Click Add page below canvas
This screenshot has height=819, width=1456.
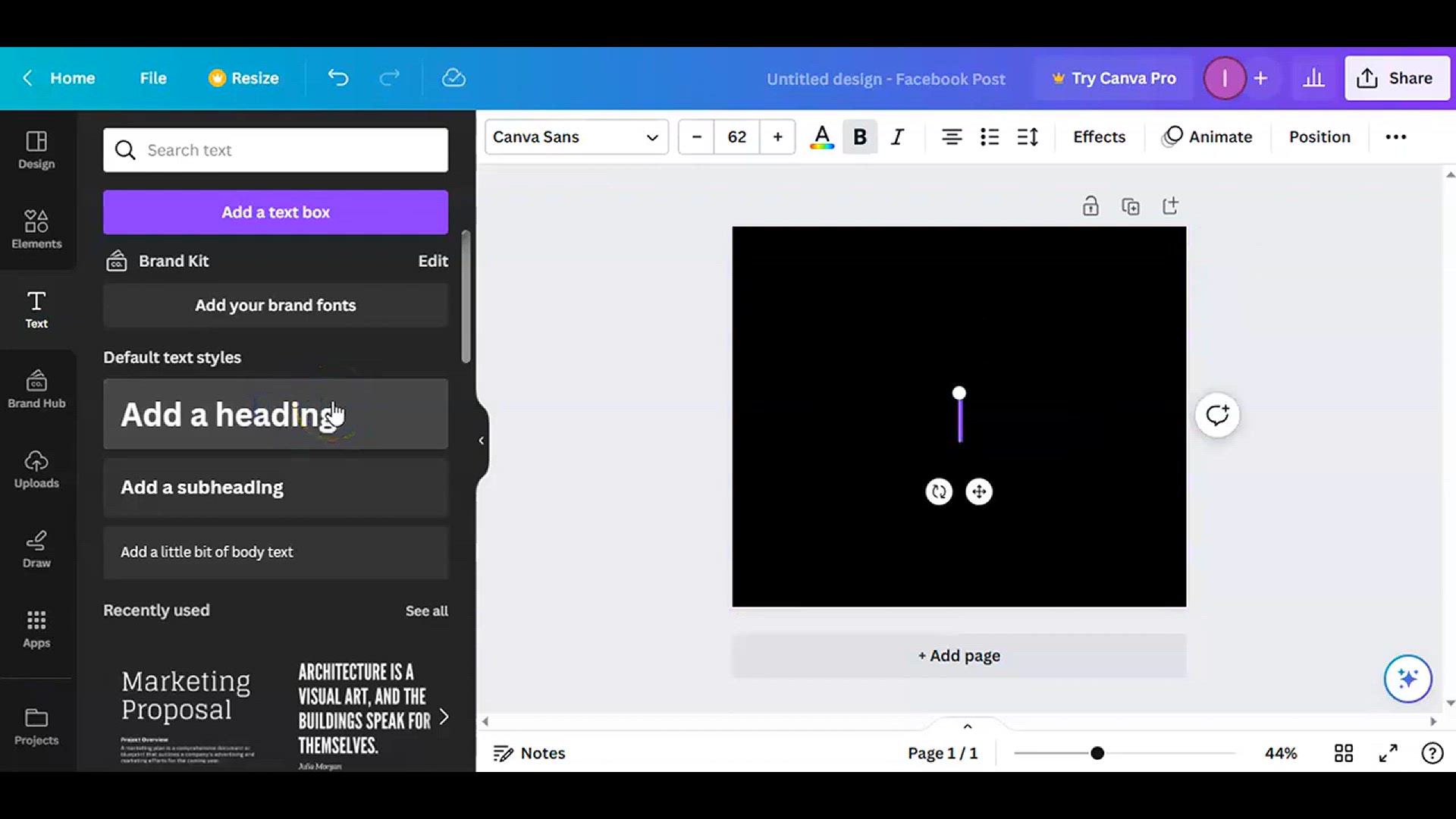pyautogui.click(x=959, y=656)
